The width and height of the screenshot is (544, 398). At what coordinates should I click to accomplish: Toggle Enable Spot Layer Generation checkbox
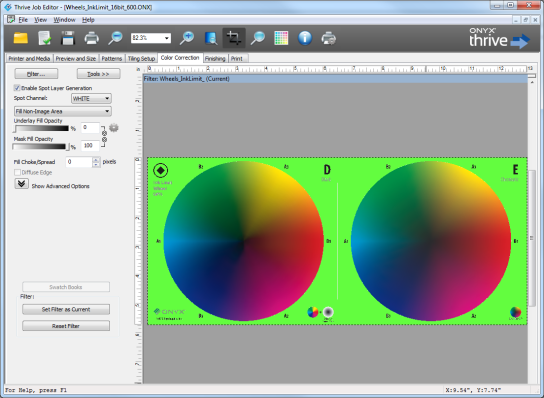(17, 88)
